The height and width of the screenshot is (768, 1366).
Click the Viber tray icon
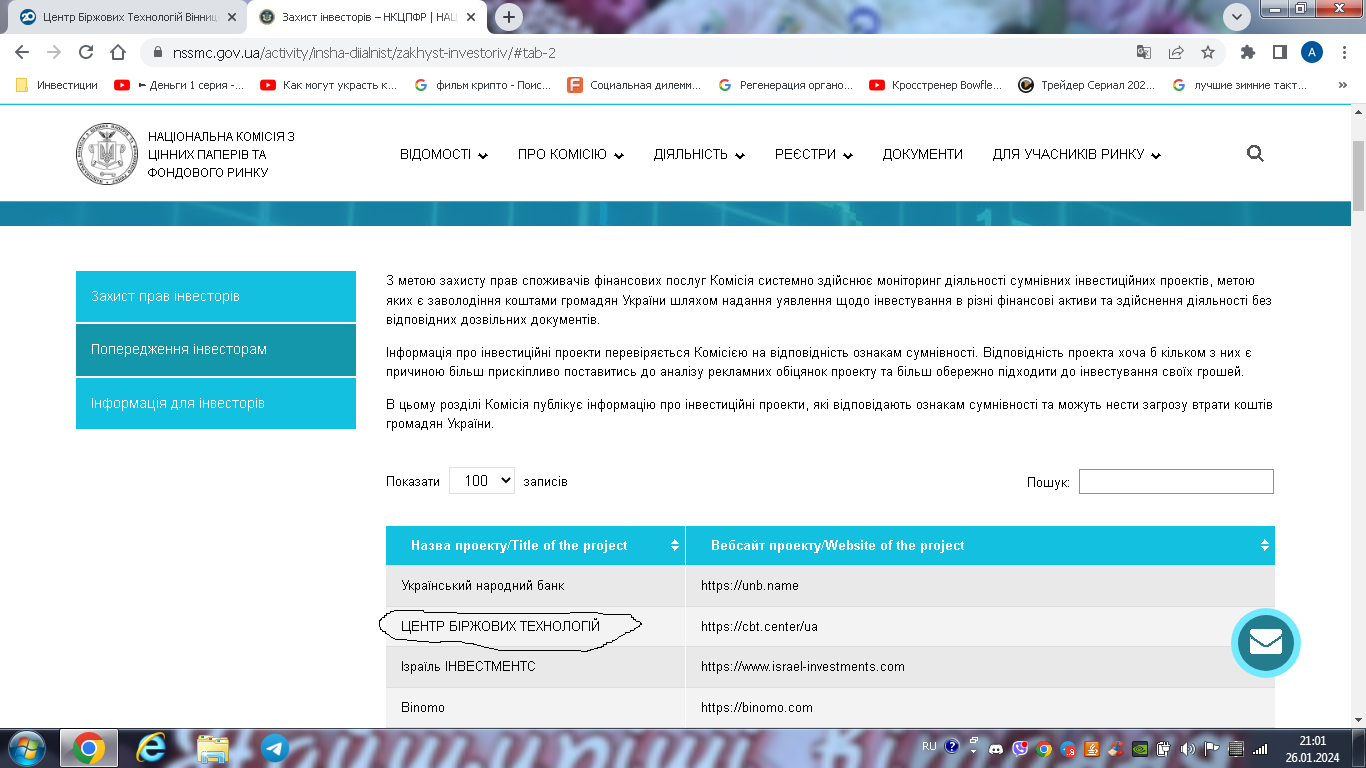click(1020, 748)
